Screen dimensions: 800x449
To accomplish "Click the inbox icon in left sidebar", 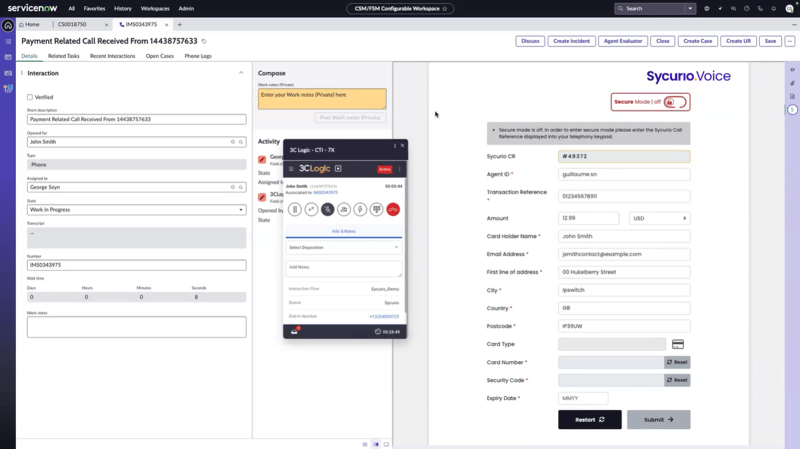I will 8,57.
